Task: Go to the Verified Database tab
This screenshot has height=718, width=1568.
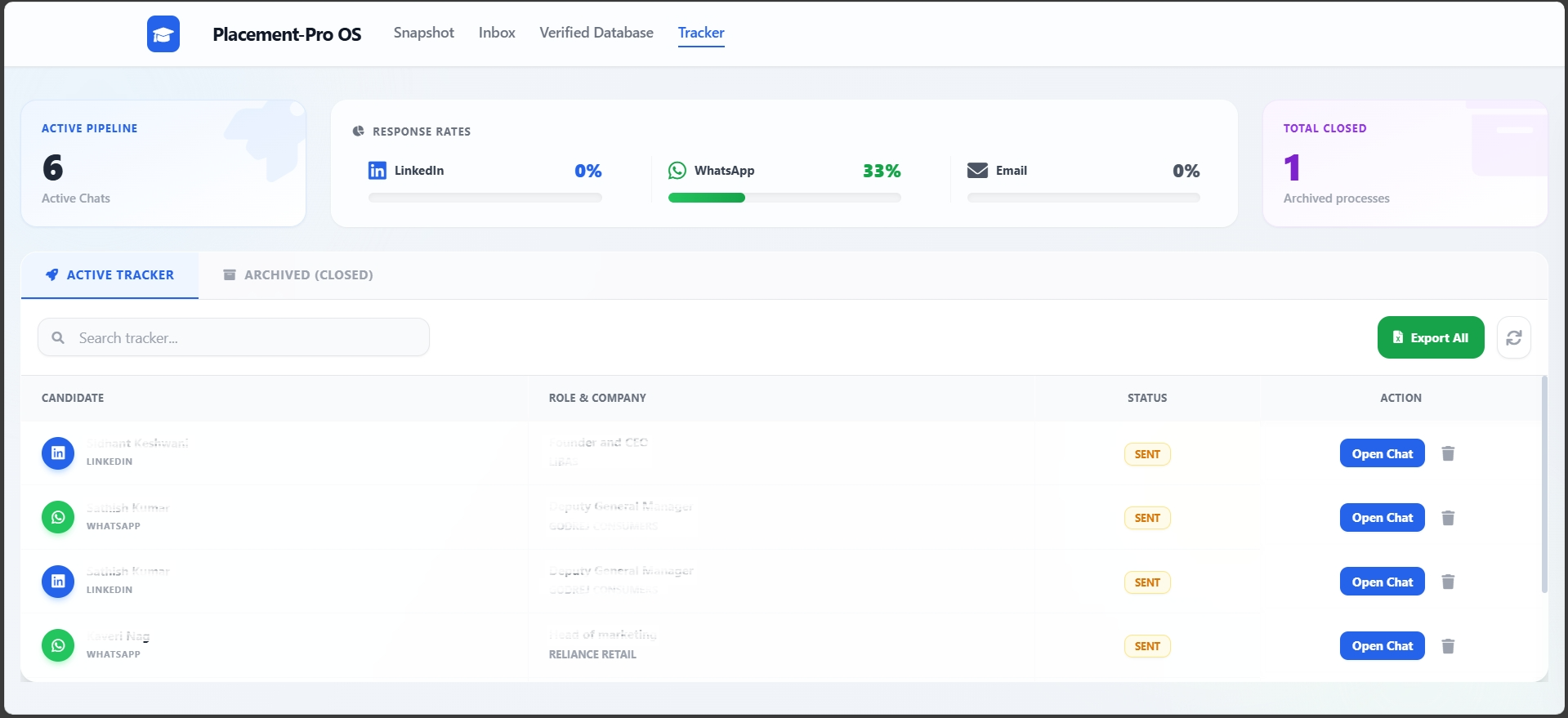Action: coord(596,33)
